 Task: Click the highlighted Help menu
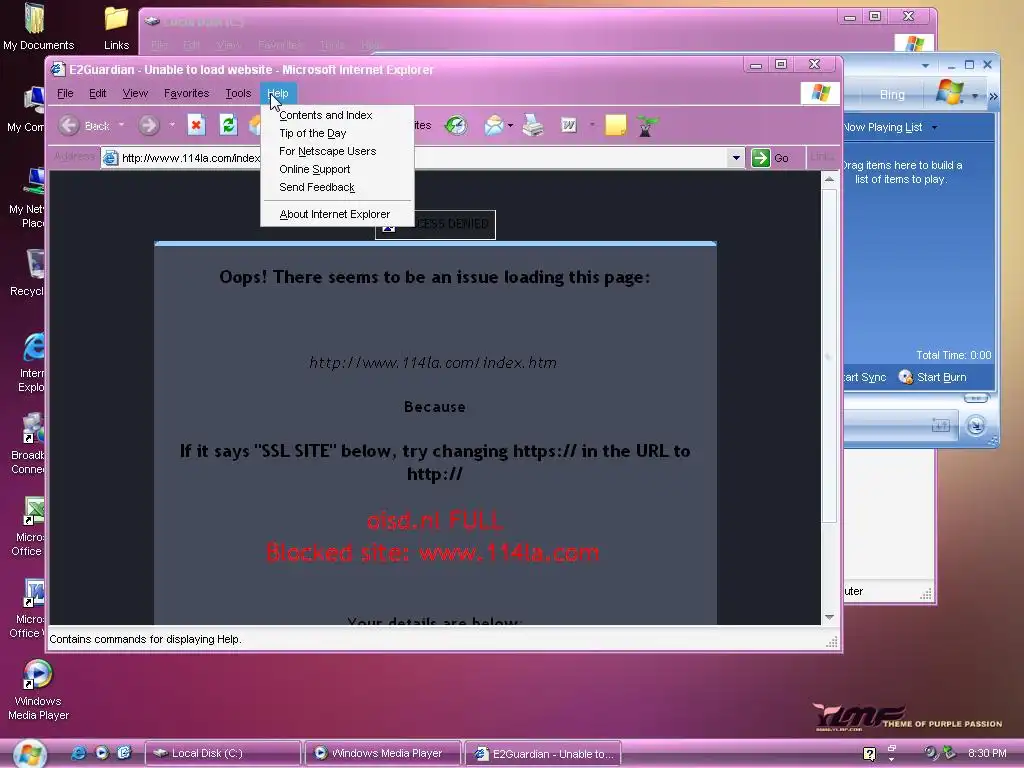(278, 93)
